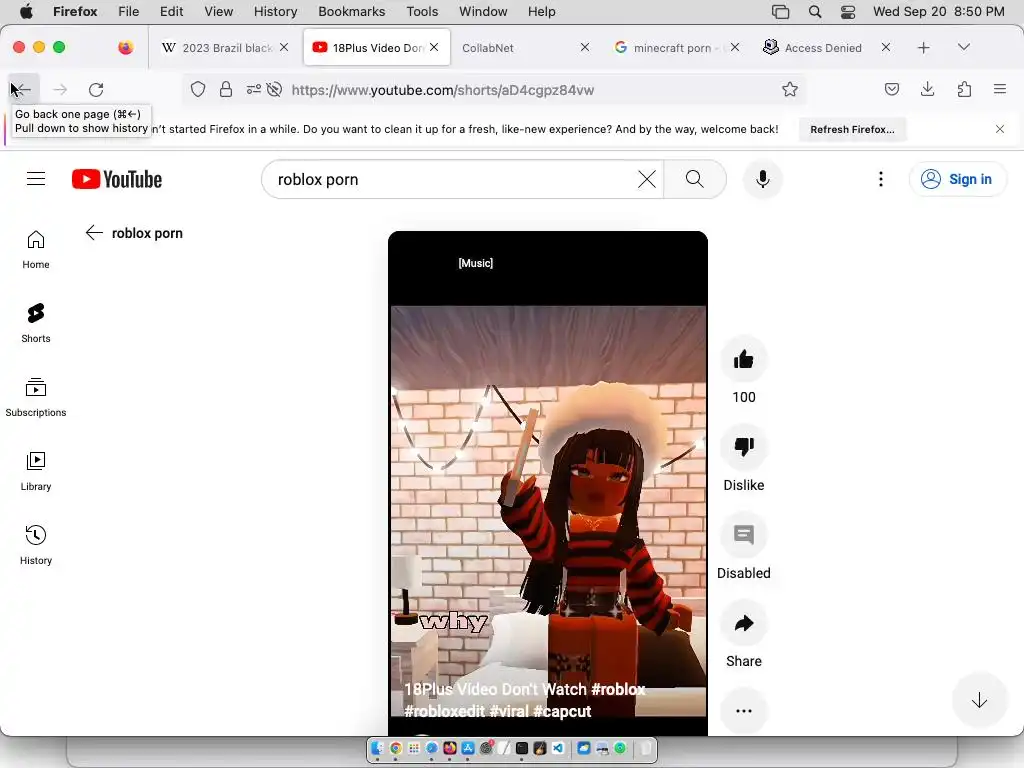Open site permissions icon in address bar
This screenshot has width=1024, height=768.
pyautogui.click(x=253, y=89)
